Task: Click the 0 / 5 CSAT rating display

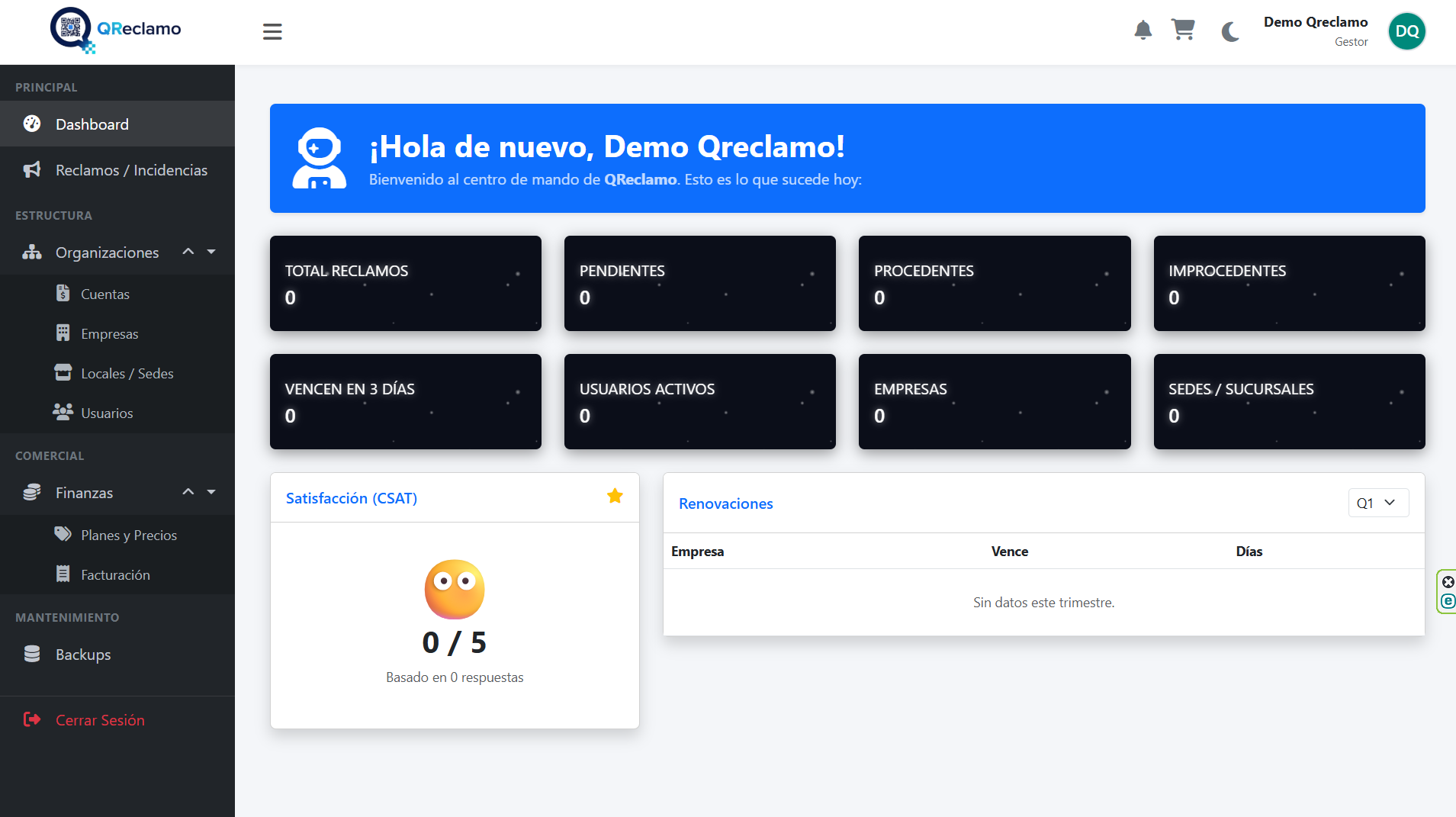Action: [x=455, y=642]
